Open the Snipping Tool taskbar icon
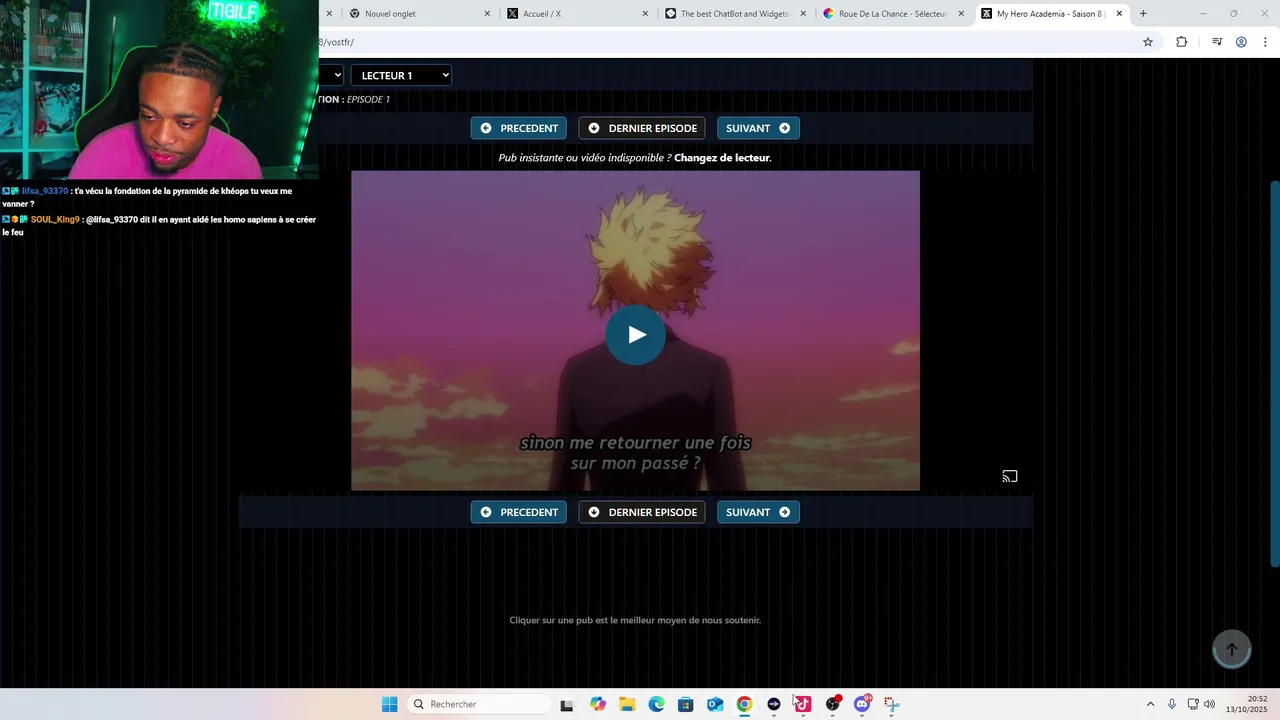This screenshot has height=720, width=1280. click(x=891, y=704)
